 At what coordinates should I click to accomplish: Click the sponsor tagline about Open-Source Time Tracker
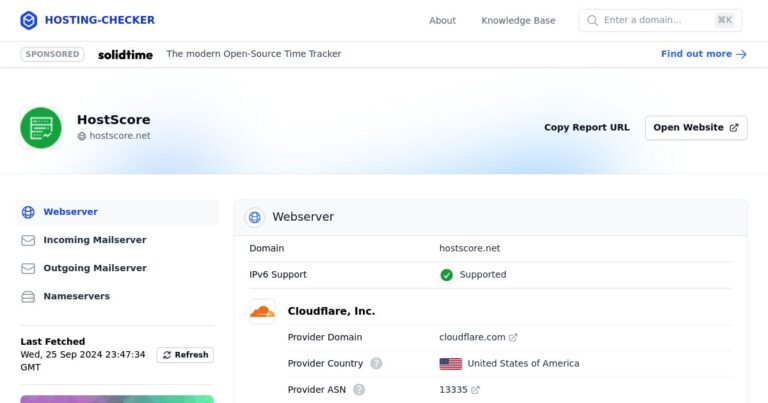click(254, 54)
